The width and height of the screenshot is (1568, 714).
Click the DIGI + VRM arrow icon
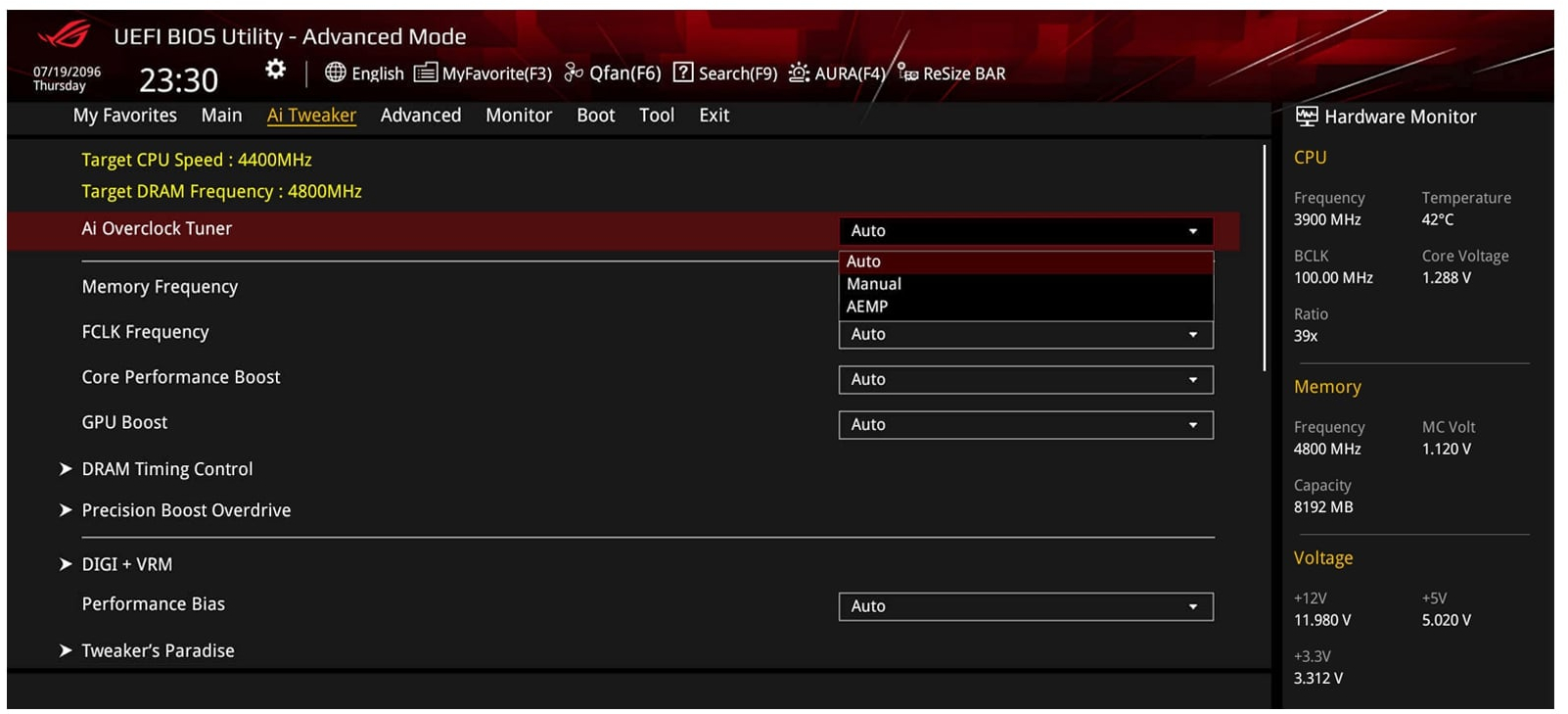[x=66, y=564]
